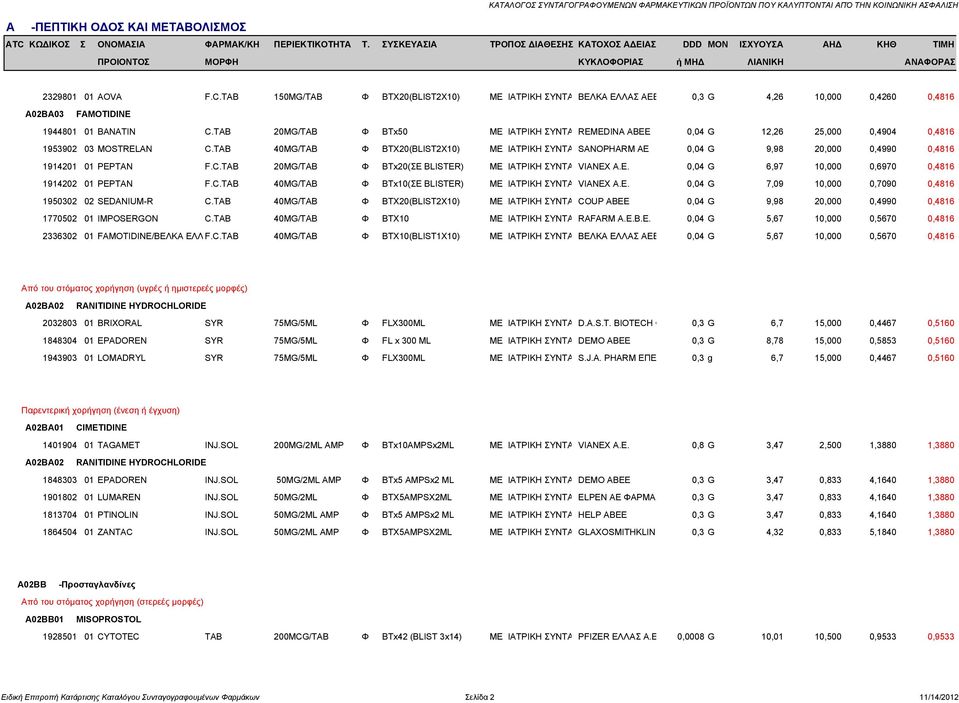Select product name MOSTRELAN
Screen dimensions: 959x703
[x=125, y=149]
